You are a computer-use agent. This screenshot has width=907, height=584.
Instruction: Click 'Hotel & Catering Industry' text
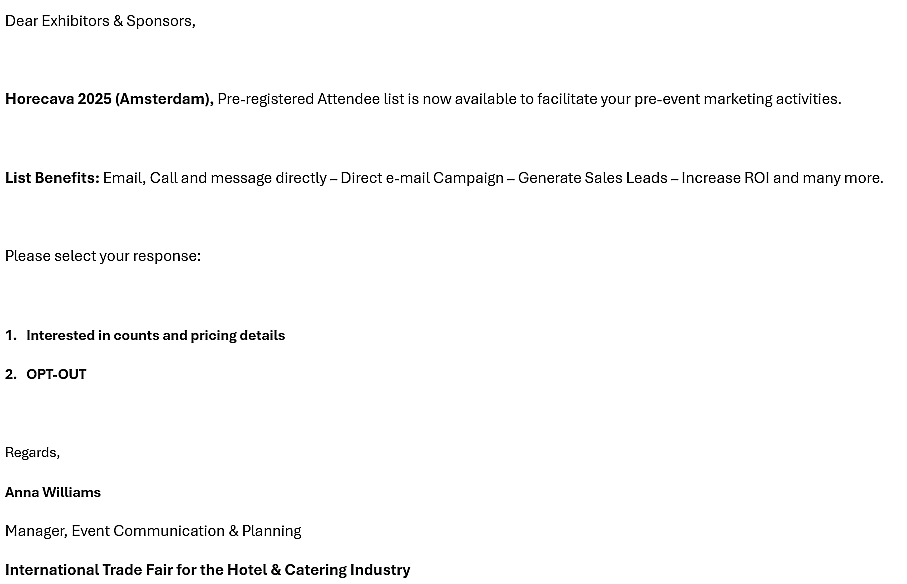point(318,570)
